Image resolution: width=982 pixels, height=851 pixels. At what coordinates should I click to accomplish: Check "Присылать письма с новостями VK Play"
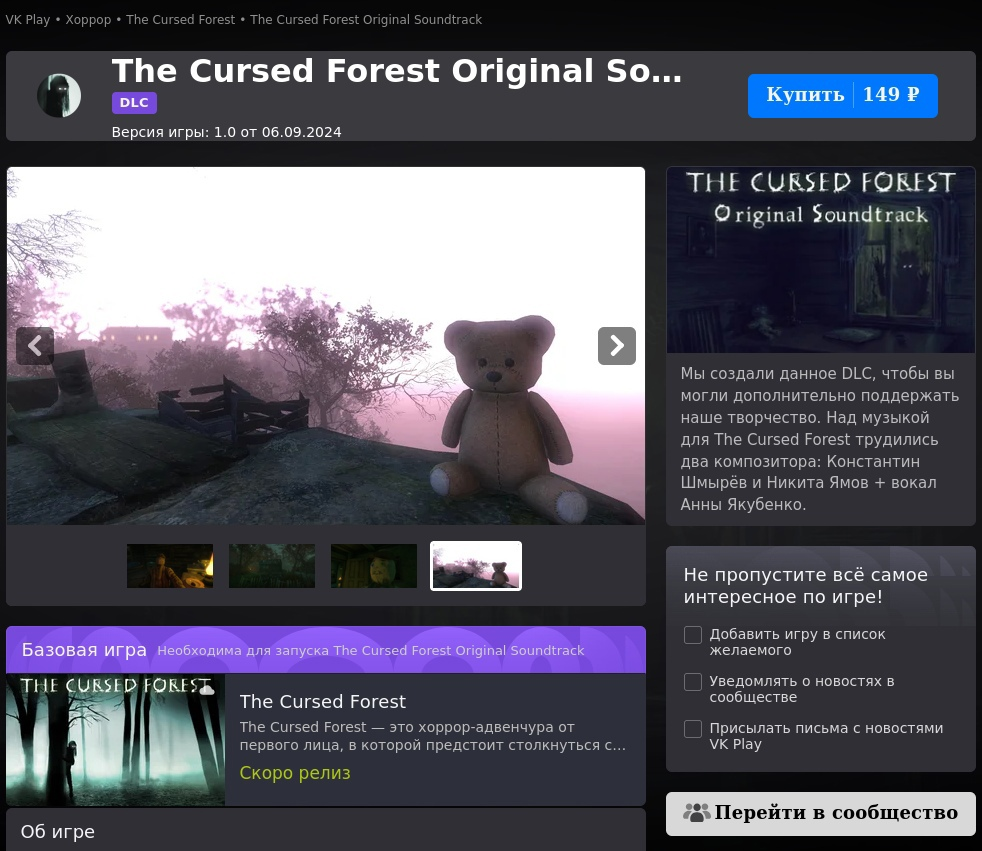(x=692, y=729)
